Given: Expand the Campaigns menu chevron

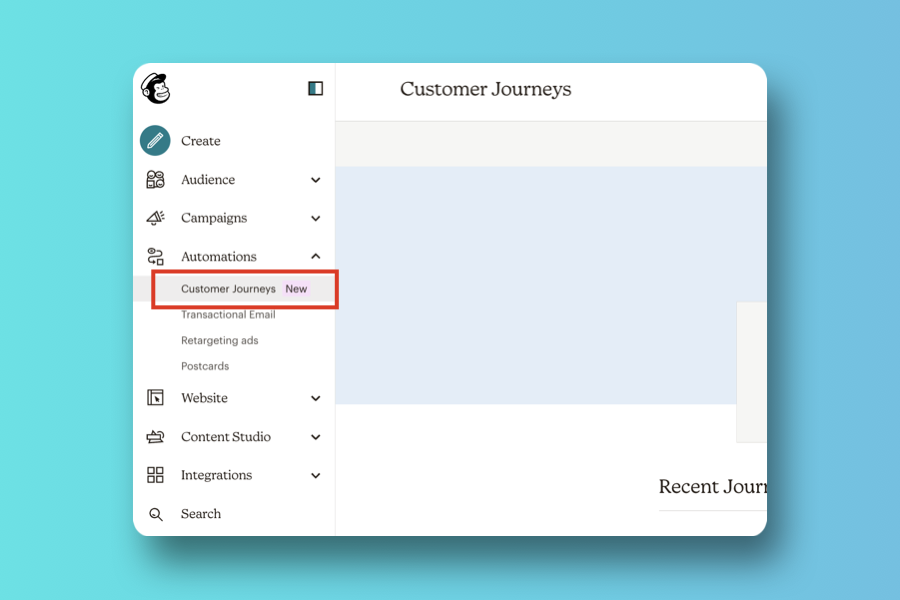Looking at the screenshot, I should pos(316,218).
